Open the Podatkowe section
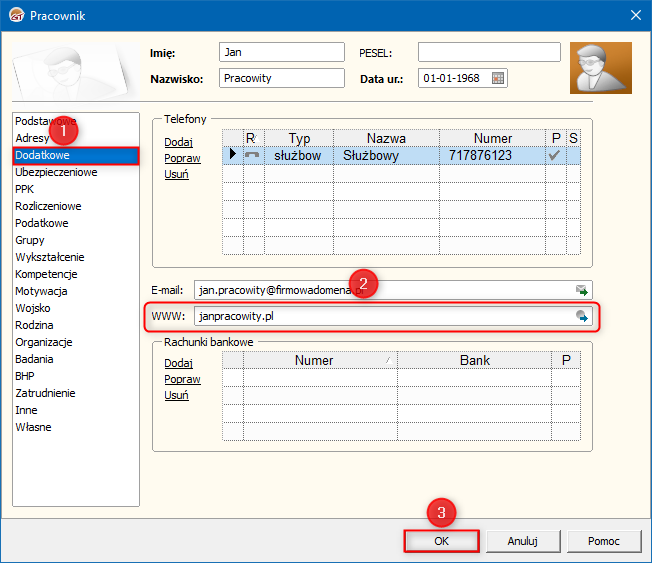This screenshot has width=652, height=563. 42,223
